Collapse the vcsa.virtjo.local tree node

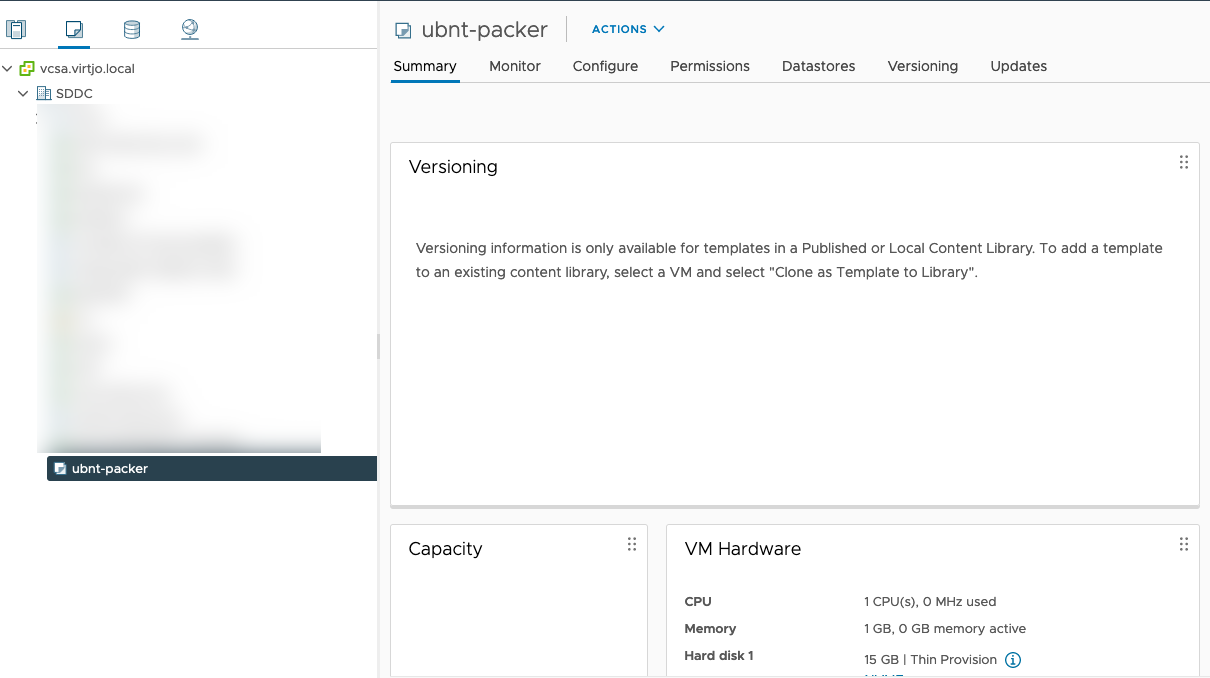[x=8, y=68]
